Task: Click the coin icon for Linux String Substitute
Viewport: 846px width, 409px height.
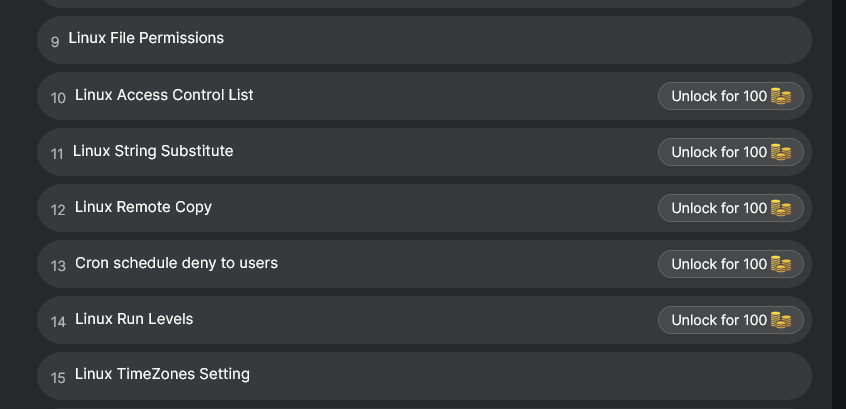Action: (781, 152)
